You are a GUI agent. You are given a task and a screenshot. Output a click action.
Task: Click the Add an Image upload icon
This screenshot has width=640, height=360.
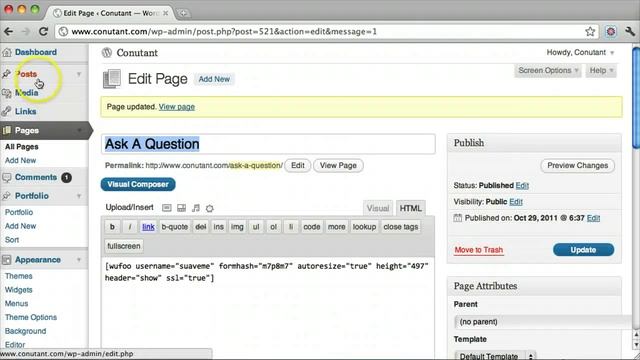click(x=167, y=208)
